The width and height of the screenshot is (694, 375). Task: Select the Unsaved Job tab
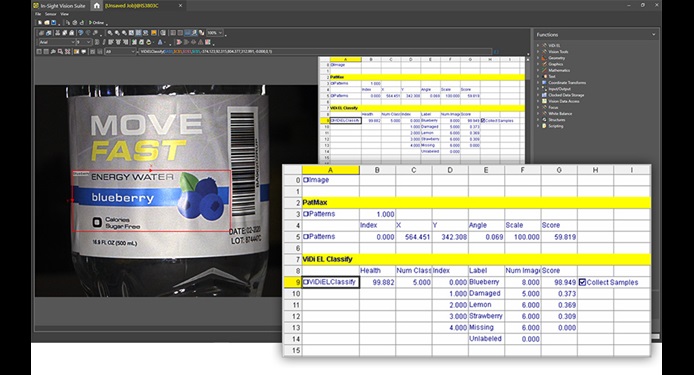click(x=131, y=6)
